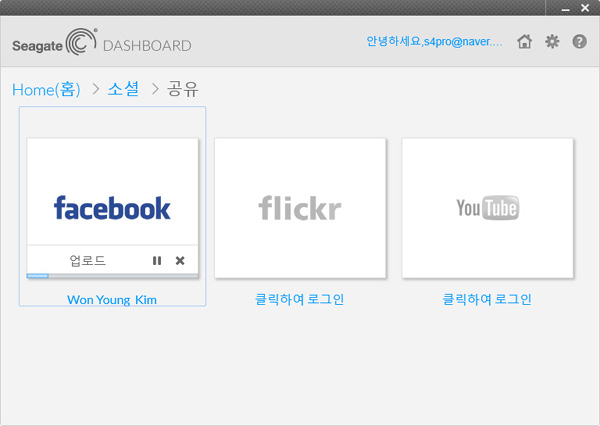Open the account greeting s4pro@naver link
This screenshot has height=426, width=600.
pos(434,42)
